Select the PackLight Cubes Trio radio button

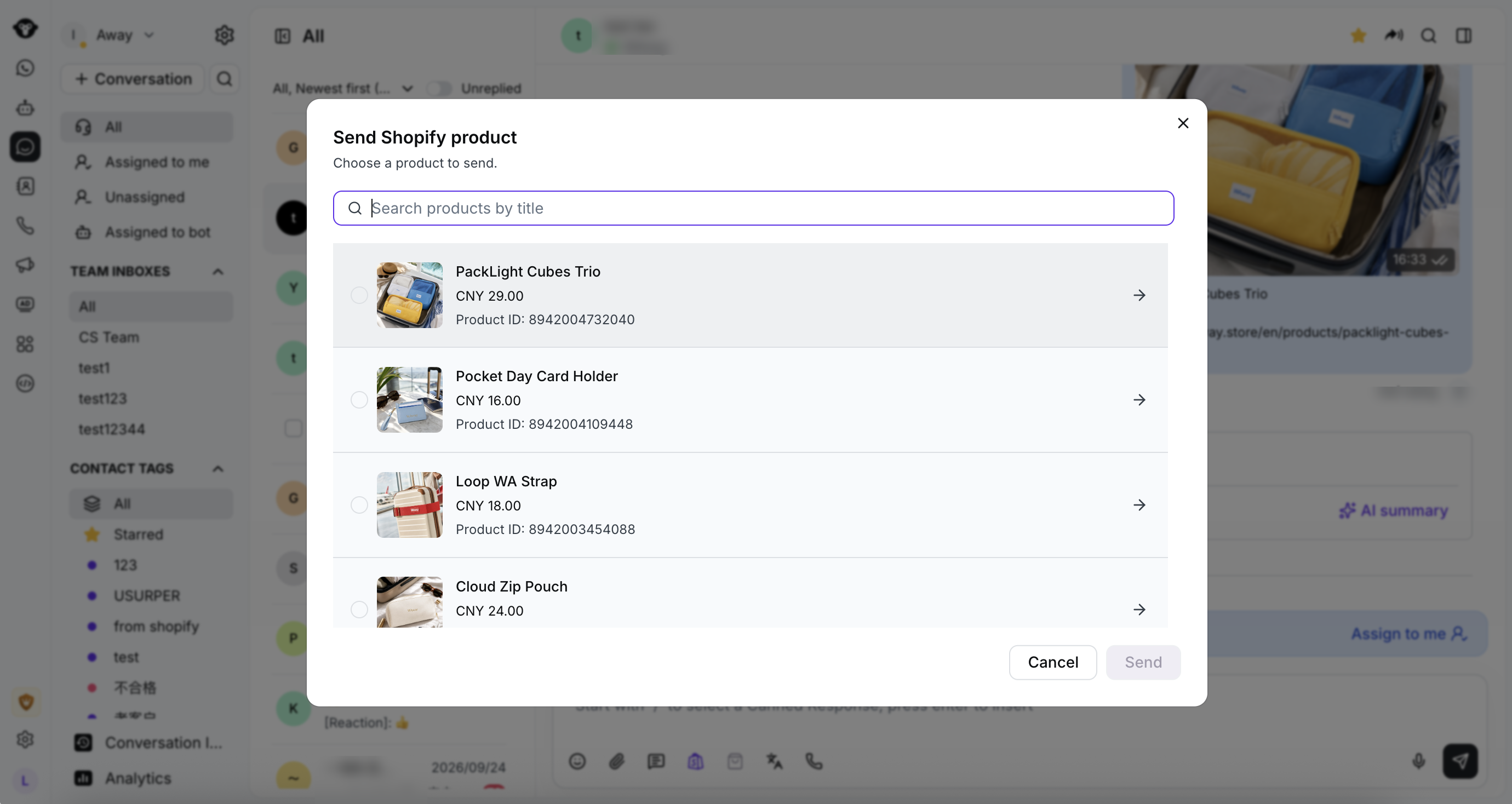(x=359, y=295)
